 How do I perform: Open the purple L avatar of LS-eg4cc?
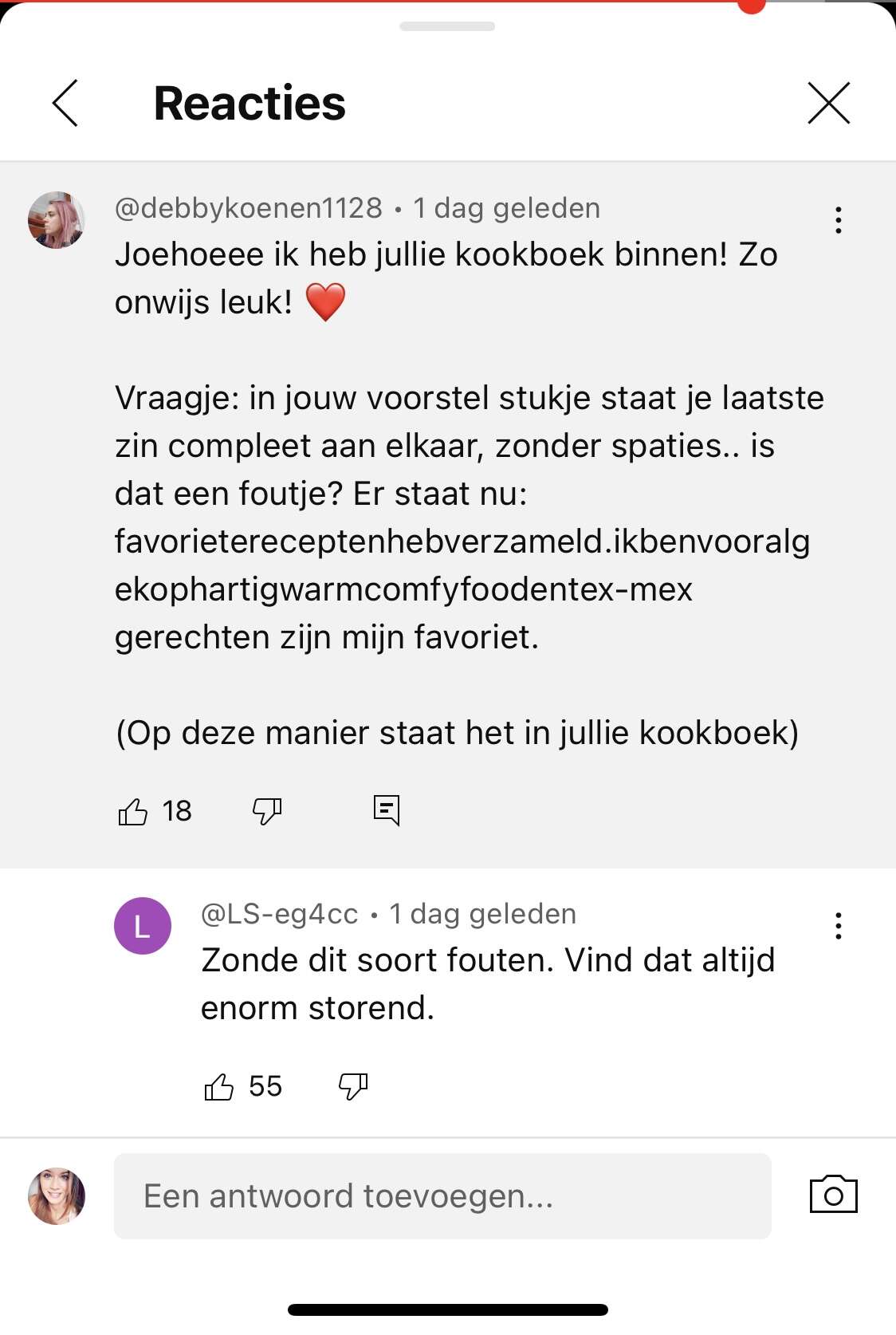pos(143,926)
